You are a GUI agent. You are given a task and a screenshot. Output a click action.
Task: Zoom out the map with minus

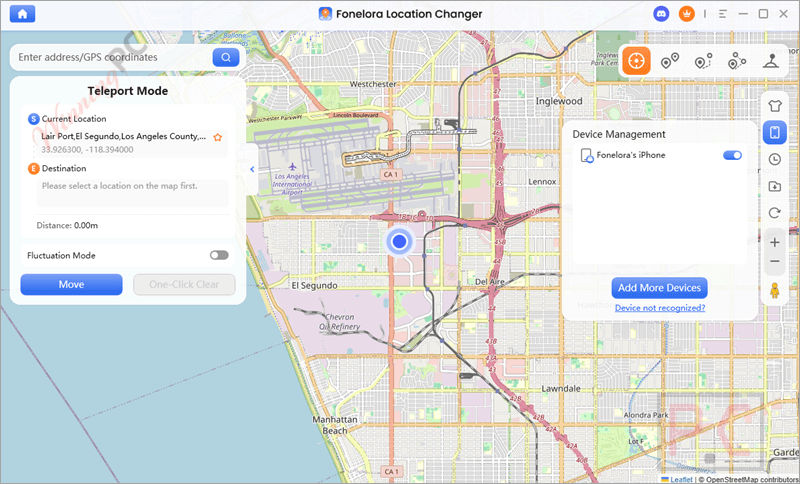tap(774, 262)
